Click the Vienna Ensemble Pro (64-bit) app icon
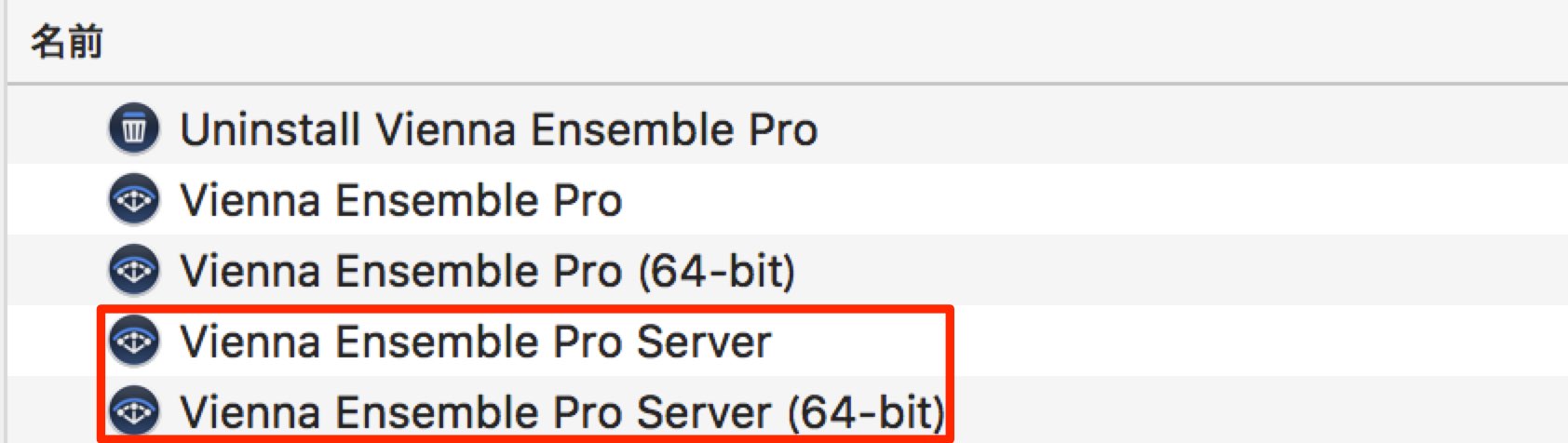The width and height of the screenshot is (1568, 443). click(134, 270)
